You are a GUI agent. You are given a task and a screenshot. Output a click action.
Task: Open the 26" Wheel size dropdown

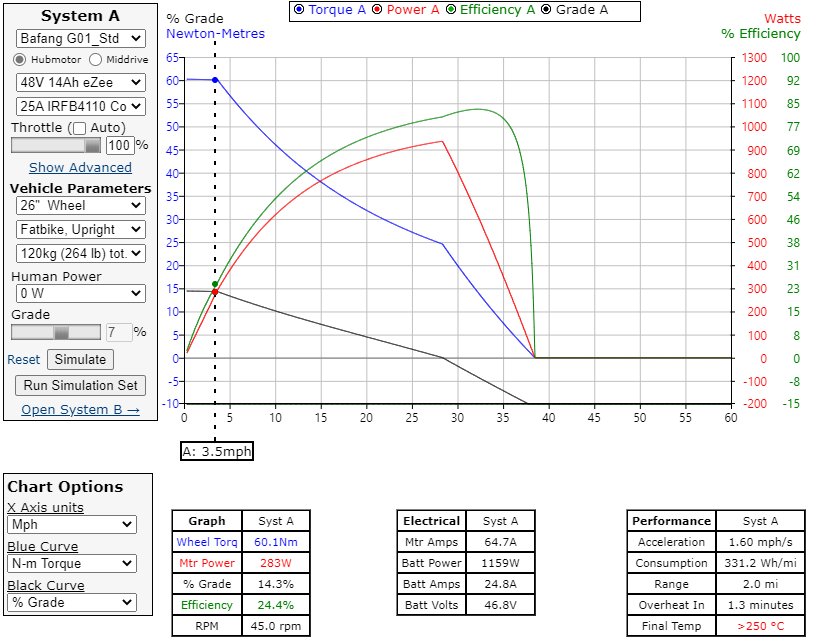80,205
